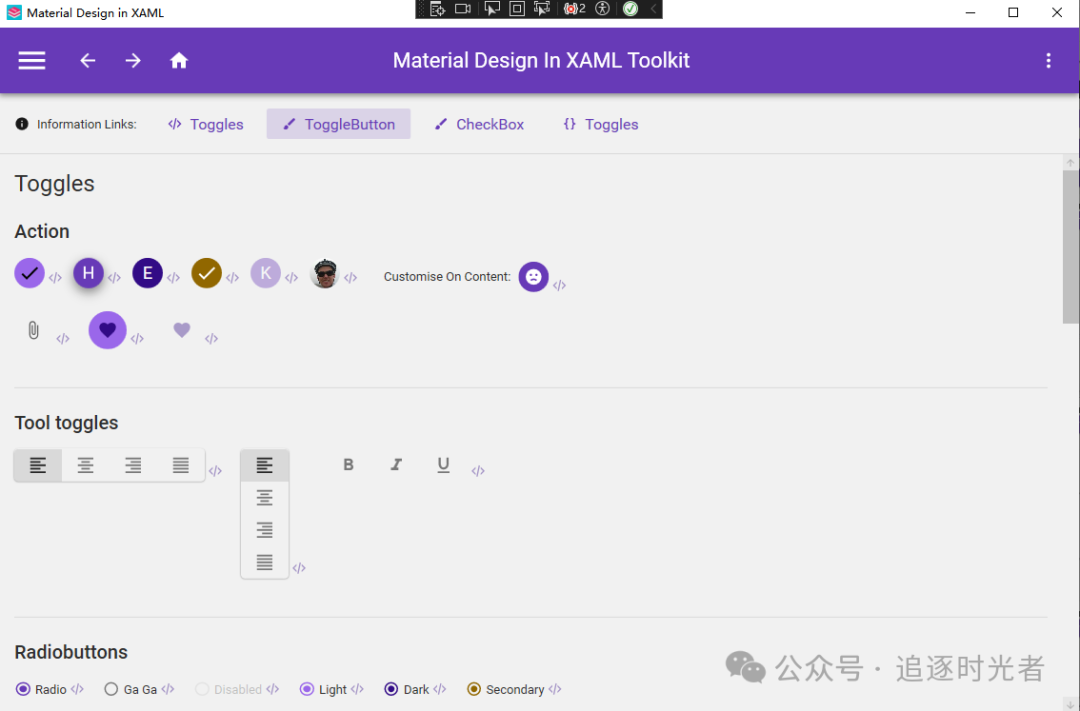
Task: Click the paperclip attachment toggle
Action: [x=33, y=330]
